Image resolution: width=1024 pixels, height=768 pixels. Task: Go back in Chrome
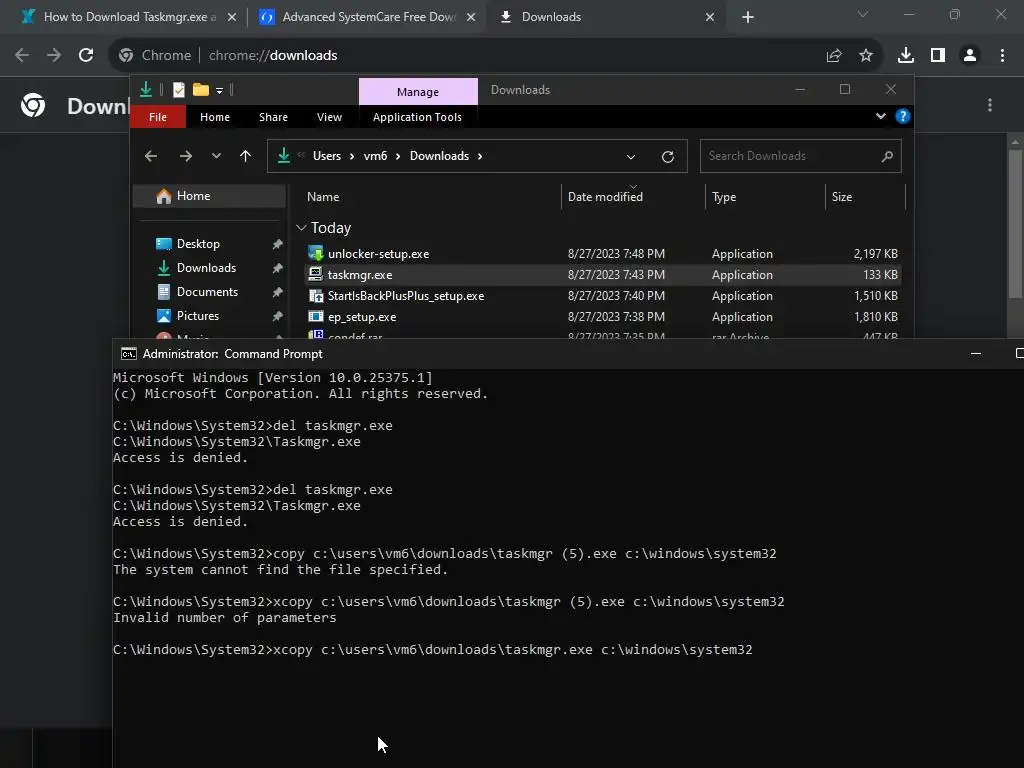[22, 56]
